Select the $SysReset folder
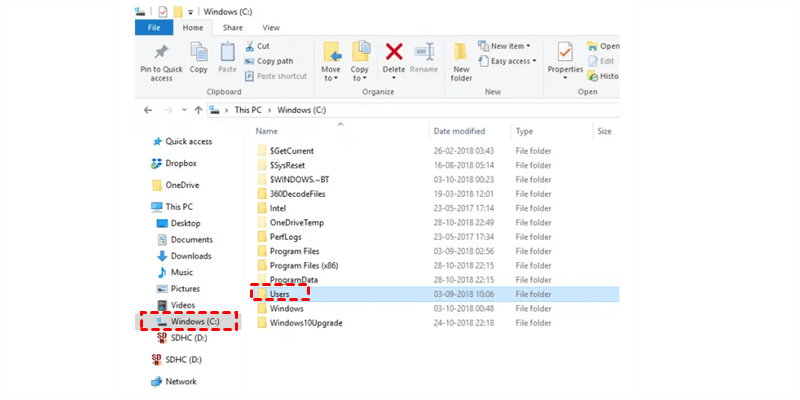 click(x=282, y=165)
